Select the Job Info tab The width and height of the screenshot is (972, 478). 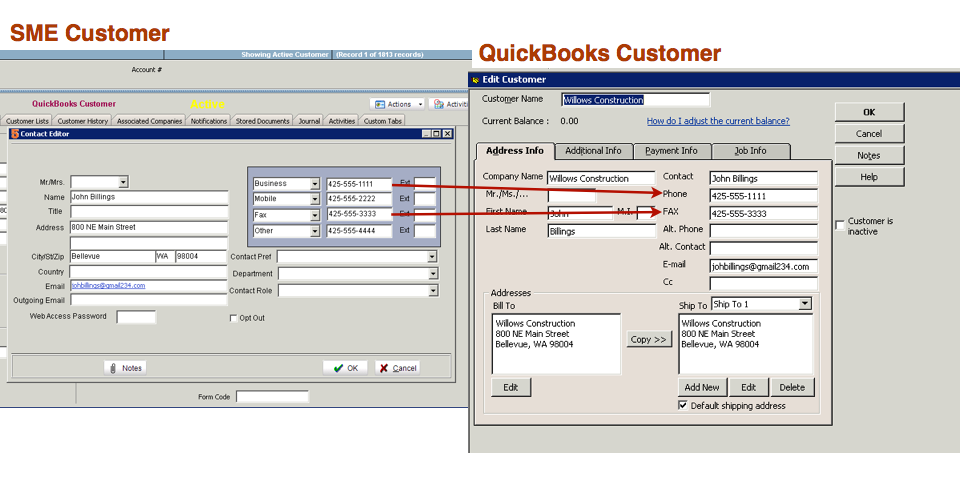[750, 151]
